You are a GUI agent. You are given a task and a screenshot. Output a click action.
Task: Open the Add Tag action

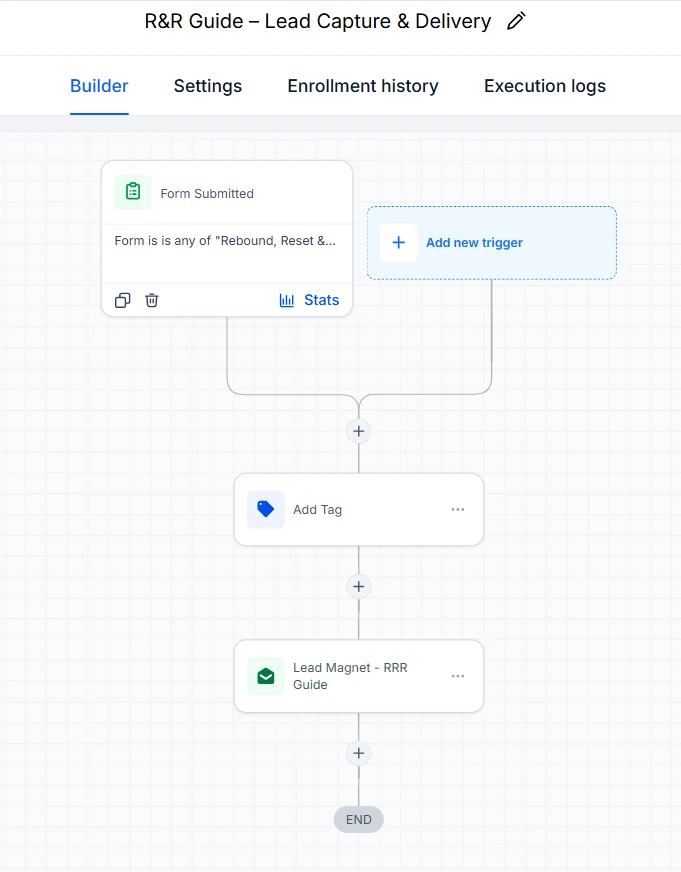click(x=359, y=509)
